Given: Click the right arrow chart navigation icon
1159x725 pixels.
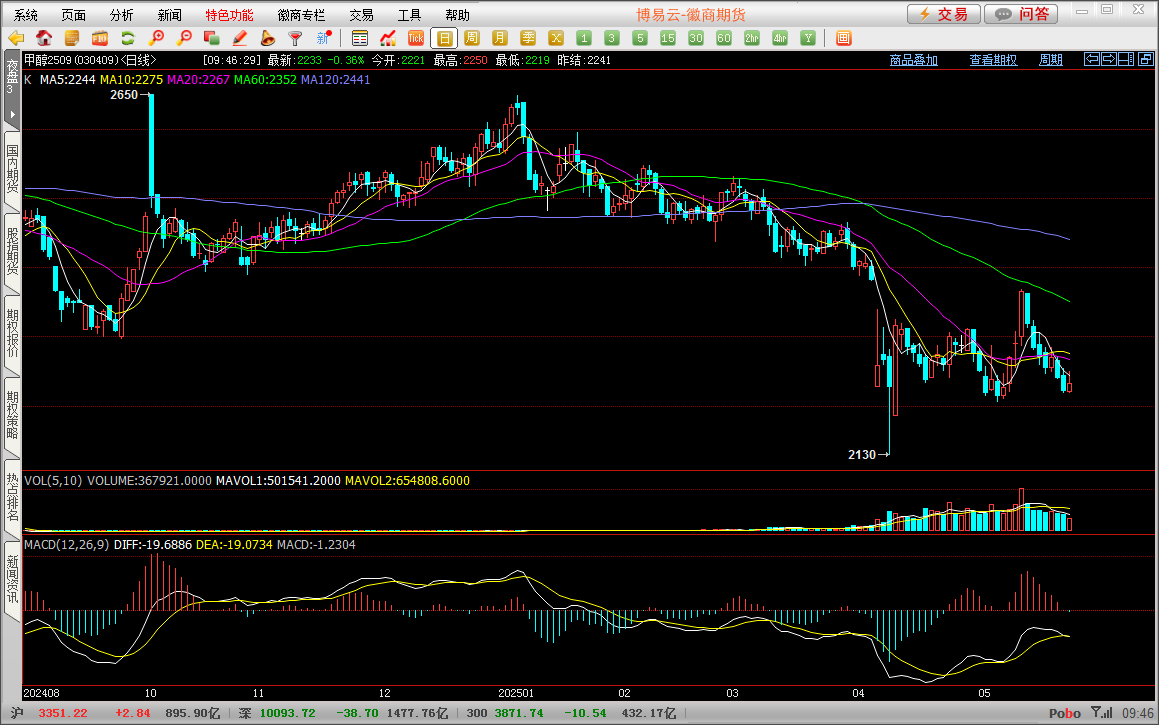Looking at the screenshot, I should (1109, 59).
